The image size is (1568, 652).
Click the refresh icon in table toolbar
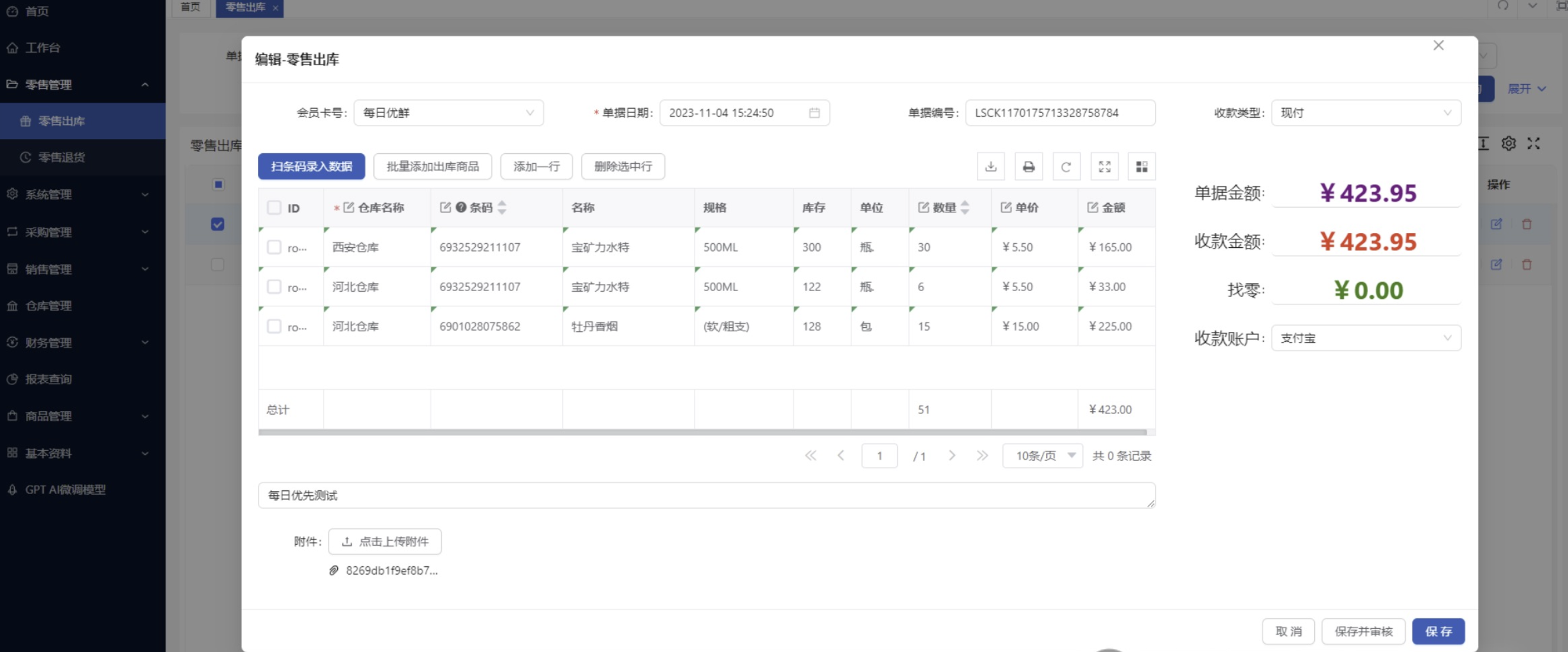(1066, 166)
